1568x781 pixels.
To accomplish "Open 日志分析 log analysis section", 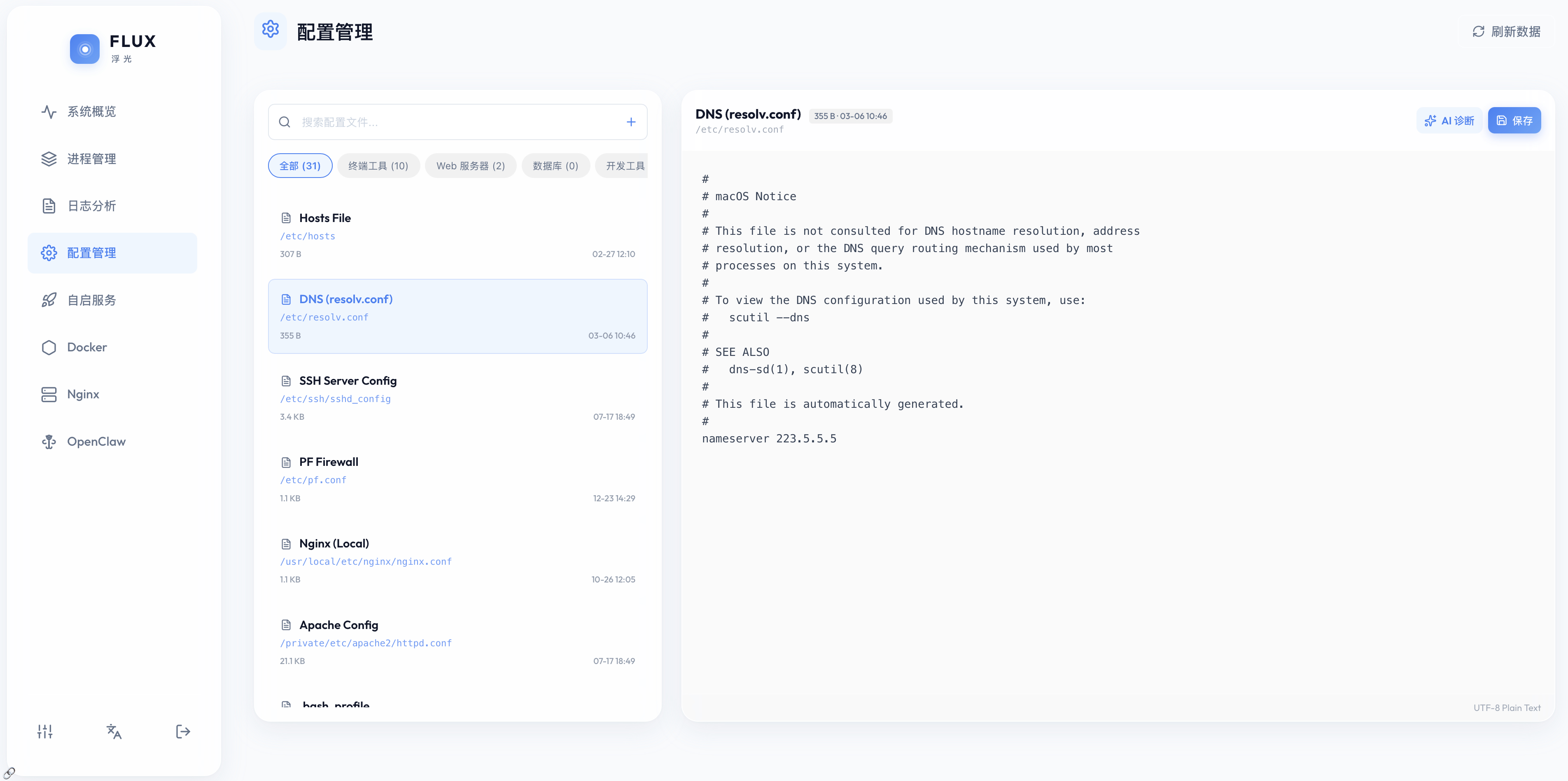I will coord(49,206).
